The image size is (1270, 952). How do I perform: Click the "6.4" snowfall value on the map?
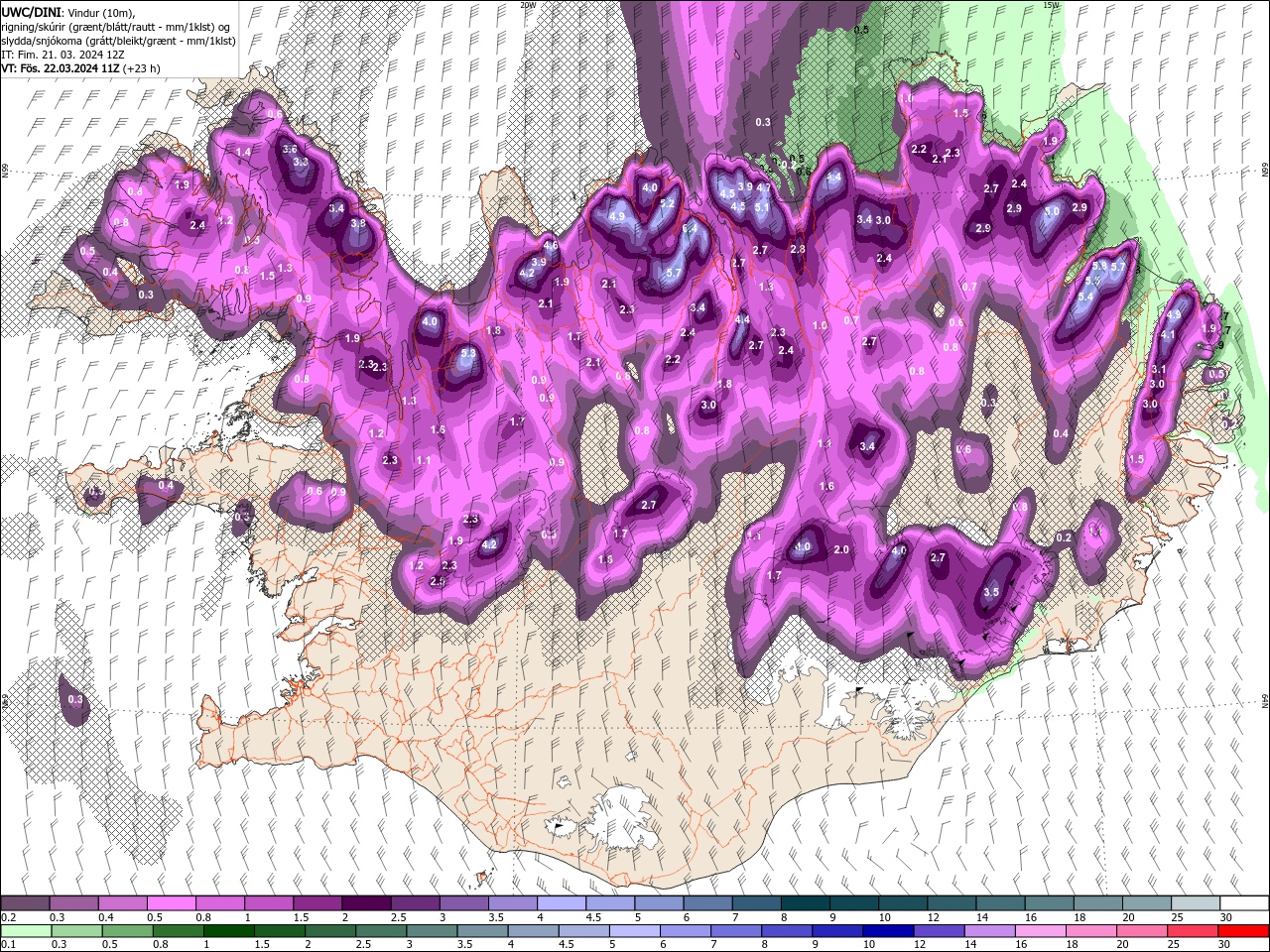[691, 227]
